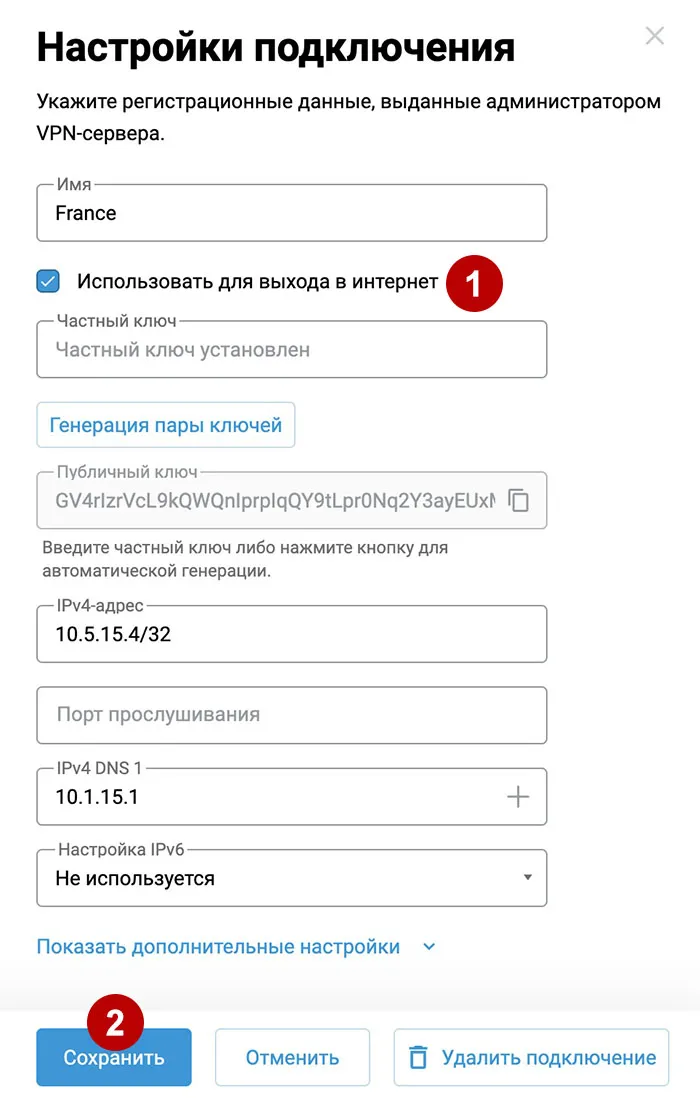Click the Порт прослушивания field

(291, 714)
